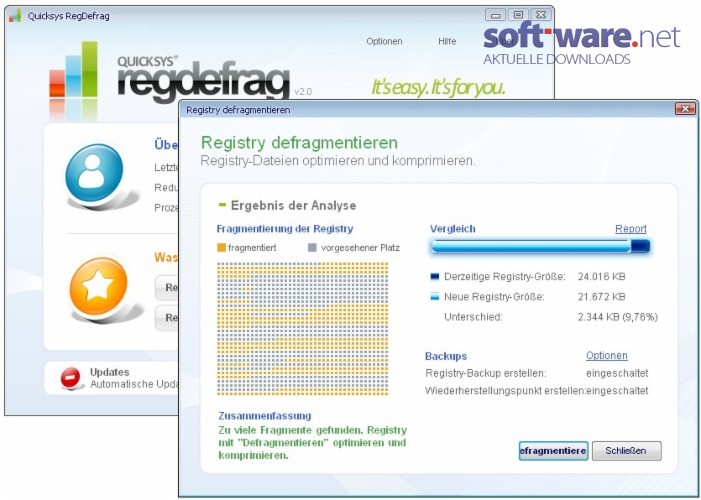
Task: Click the 'Derzeitige Registry-Größe' value 24.016 KB
Action: 601,276
